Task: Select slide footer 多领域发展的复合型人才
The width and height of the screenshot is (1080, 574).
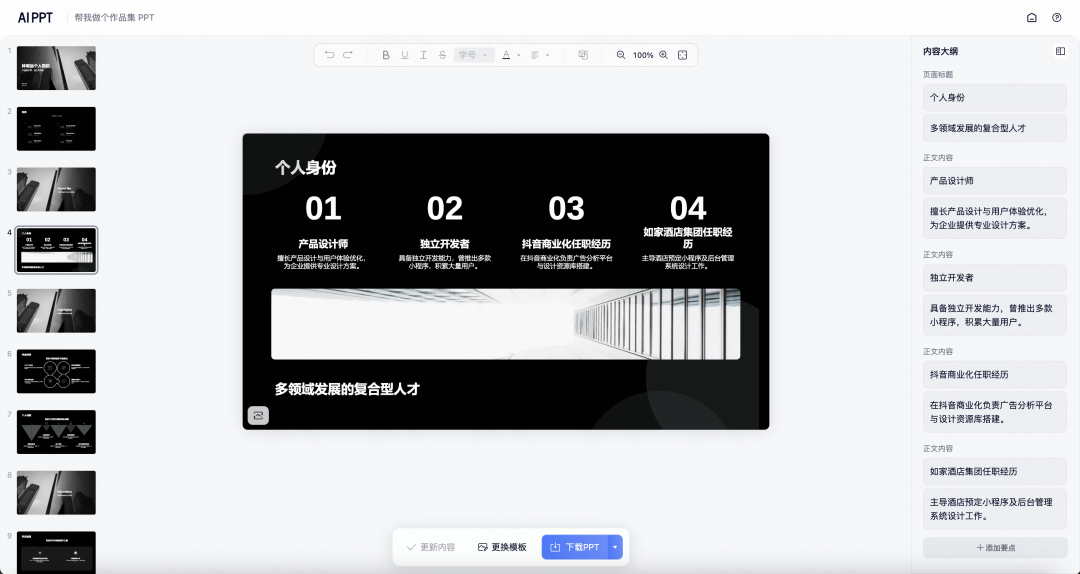Action: pyautogui.click(x=347, y=389)
